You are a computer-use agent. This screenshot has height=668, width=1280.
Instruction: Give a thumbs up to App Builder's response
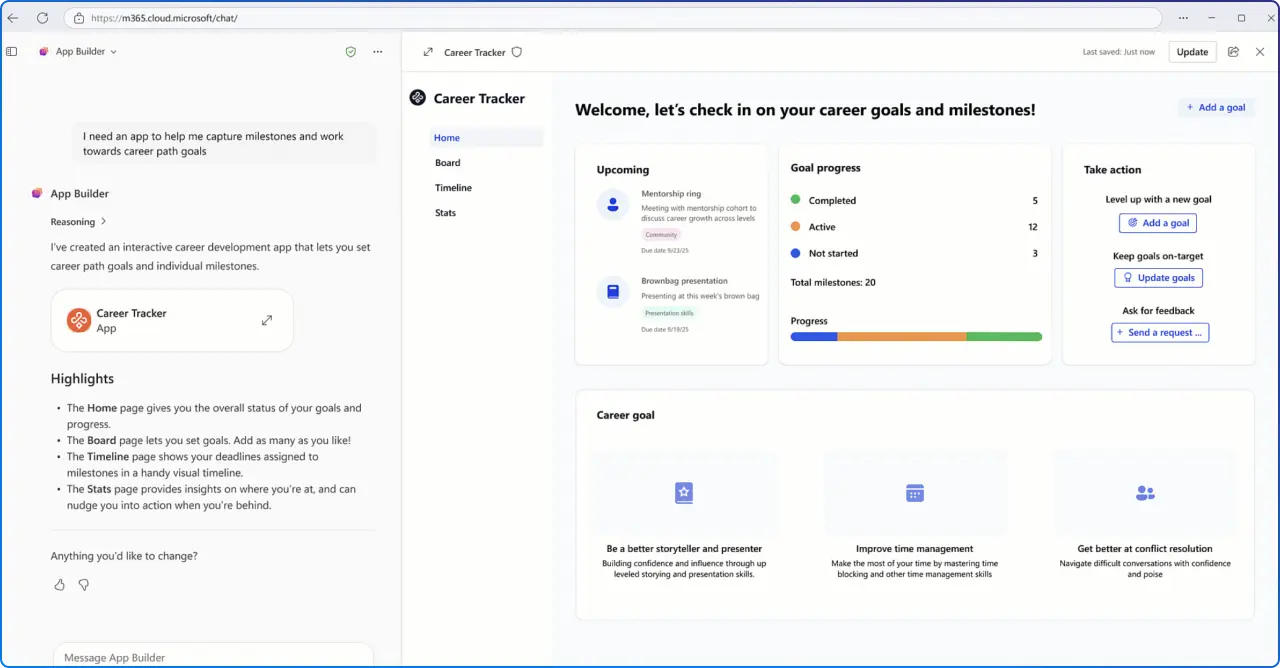59,584
